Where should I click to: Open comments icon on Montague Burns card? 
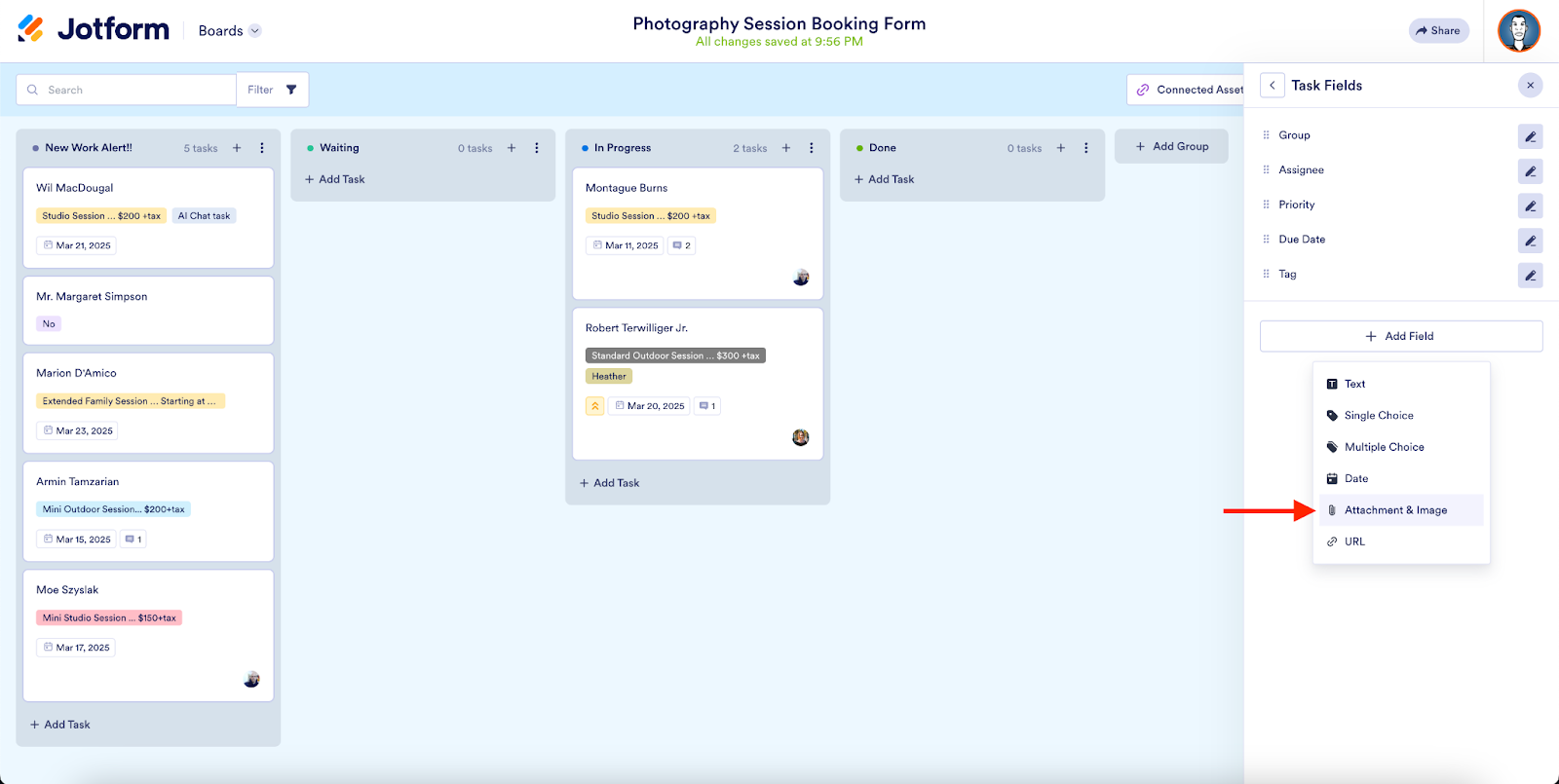pos(682,245)
